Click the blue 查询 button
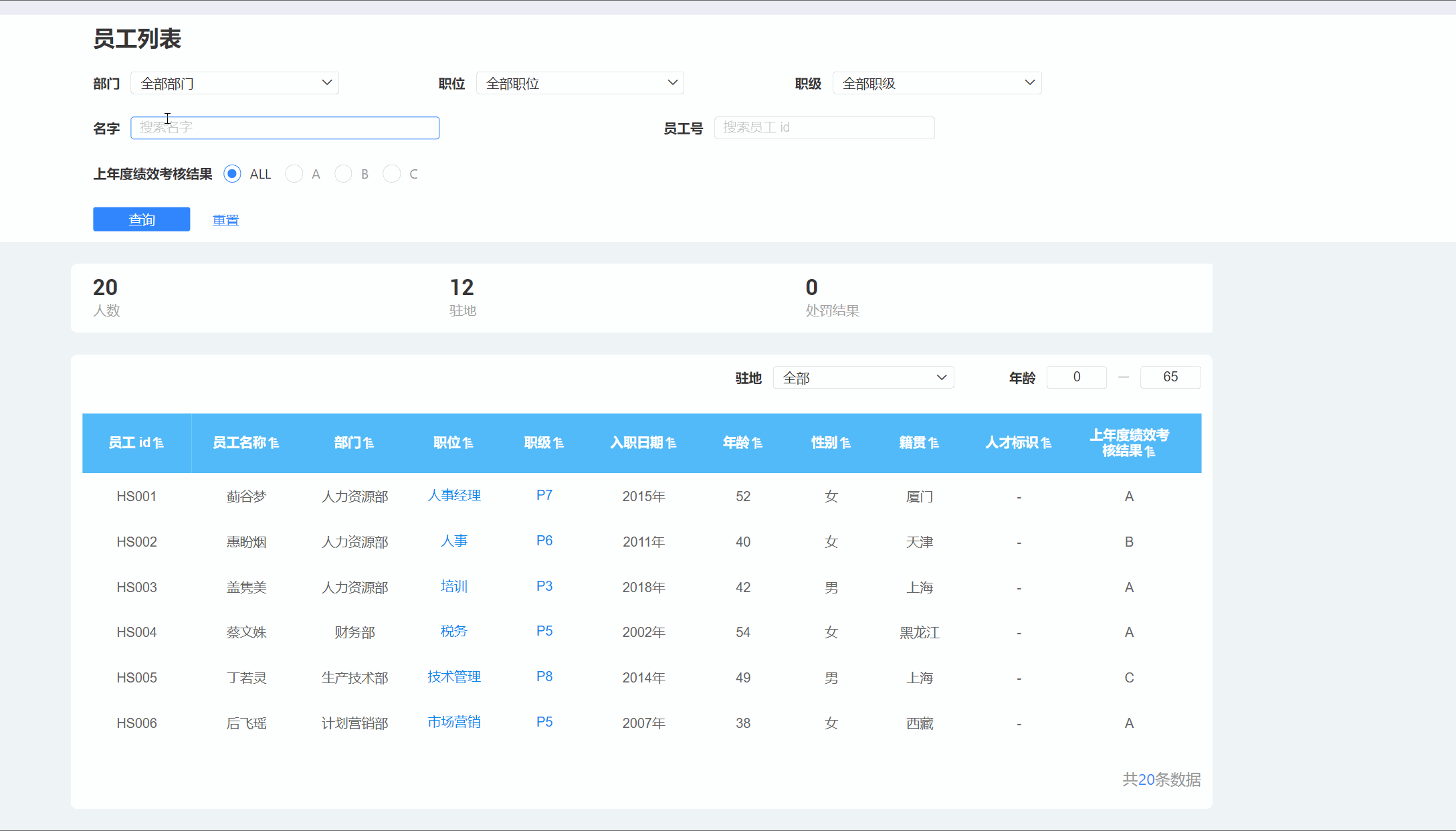 click(141, 219)
